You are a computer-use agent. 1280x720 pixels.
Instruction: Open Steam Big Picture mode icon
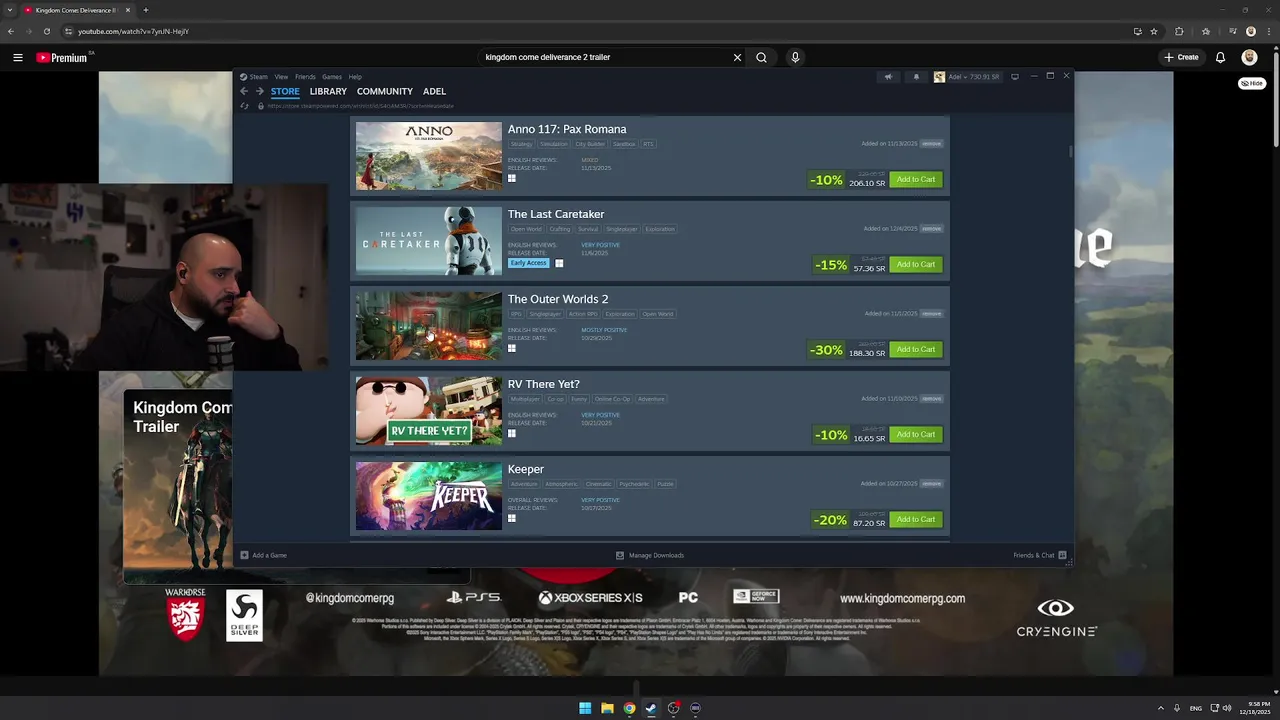click(1015, 77)
